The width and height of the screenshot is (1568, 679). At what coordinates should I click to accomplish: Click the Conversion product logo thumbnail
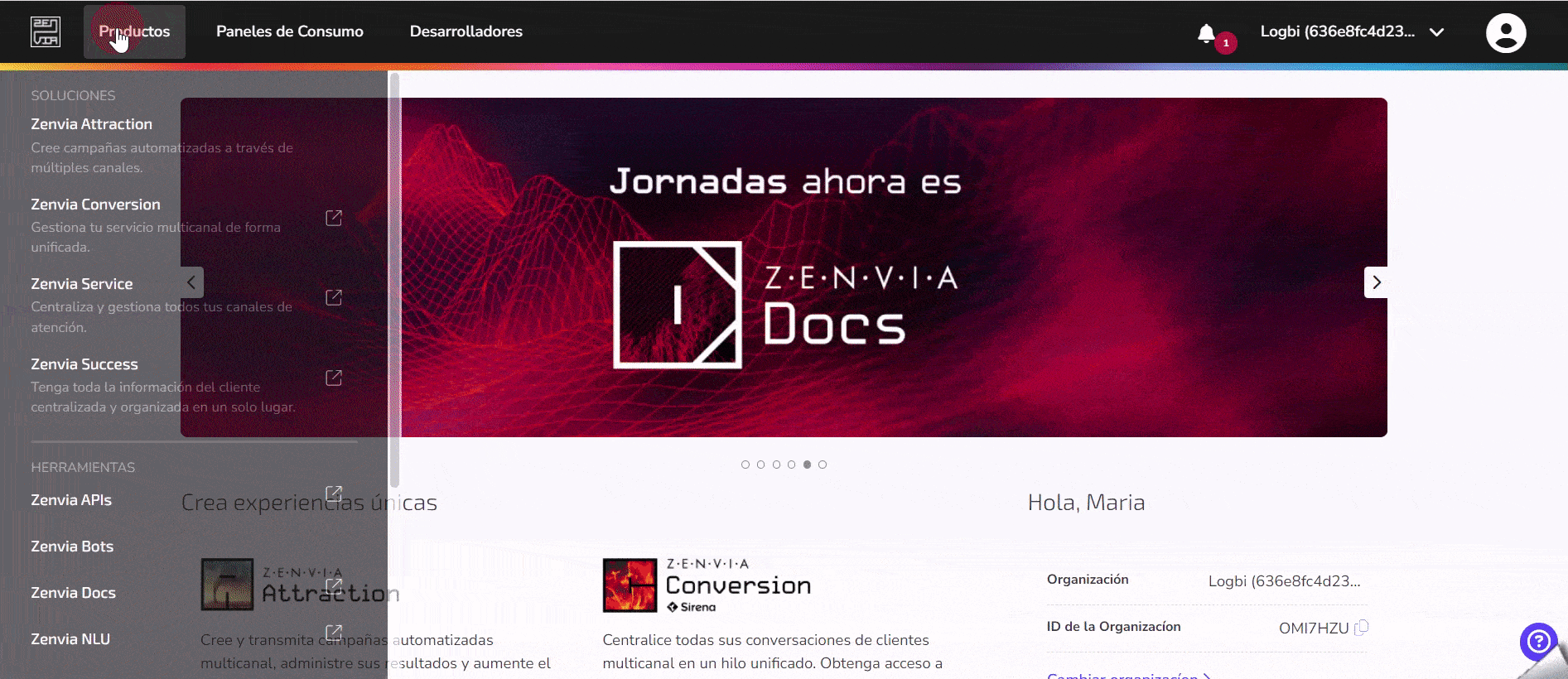pyautogui.click(x=630, y=585)
